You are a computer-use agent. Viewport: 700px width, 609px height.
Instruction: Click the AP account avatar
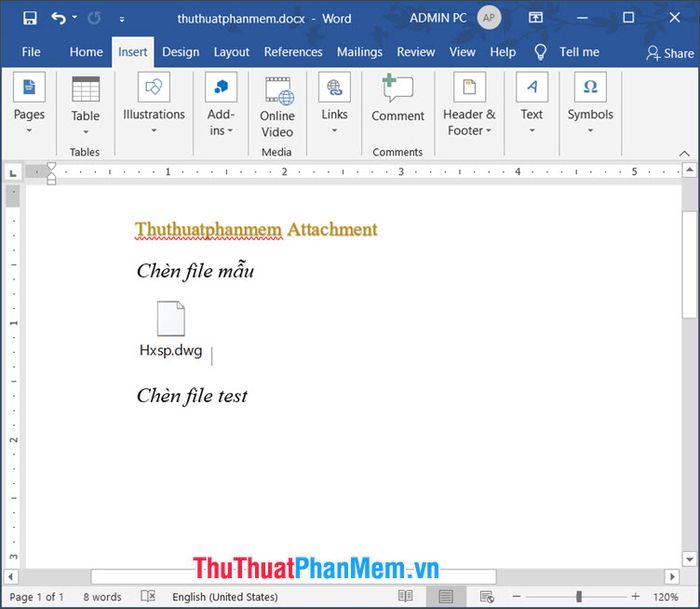489,18
